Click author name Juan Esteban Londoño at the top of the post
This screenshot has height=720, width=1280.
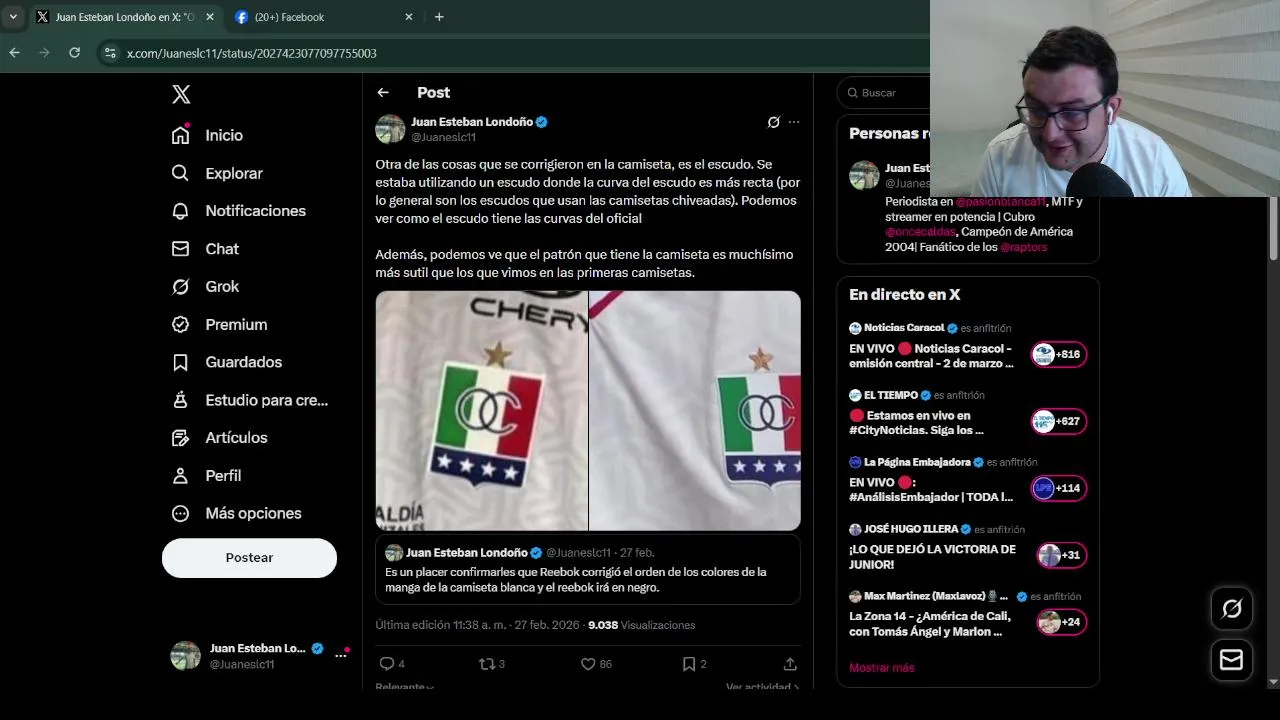point(472,122)
